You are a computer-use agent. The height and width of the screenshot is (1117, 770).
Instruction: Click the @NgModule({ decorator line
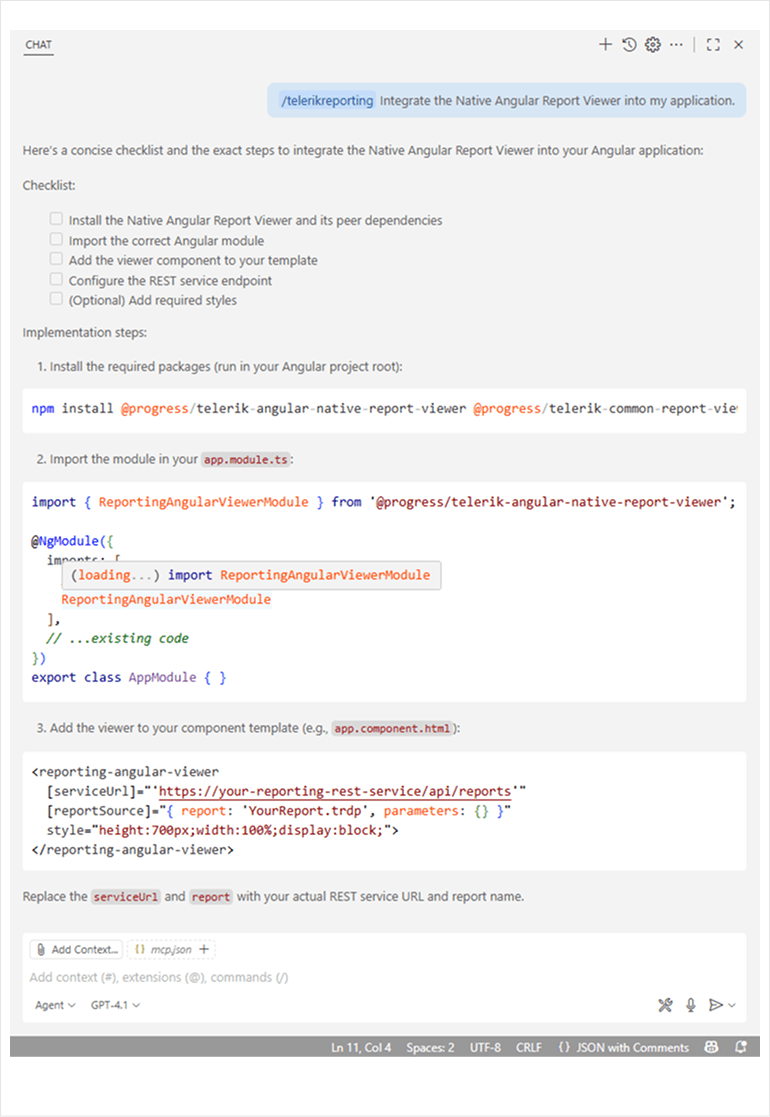(x=72, y=541)
